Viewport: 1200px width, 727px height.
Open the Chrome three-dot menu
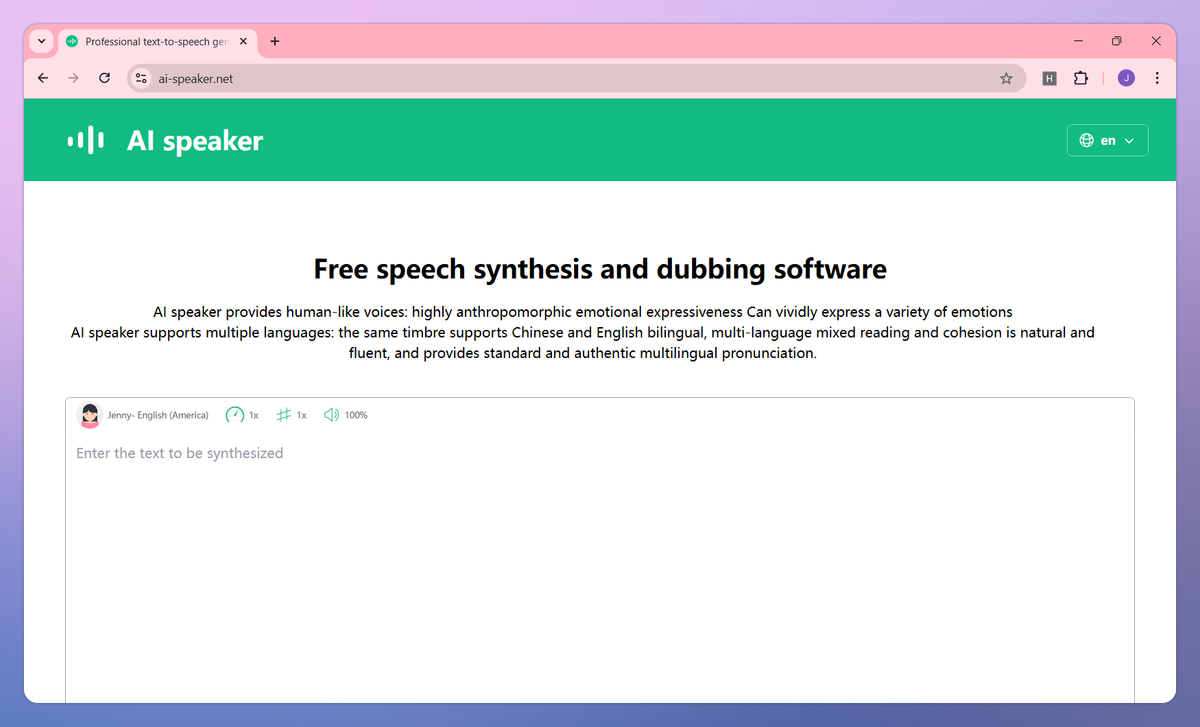tap(1157, 78)
